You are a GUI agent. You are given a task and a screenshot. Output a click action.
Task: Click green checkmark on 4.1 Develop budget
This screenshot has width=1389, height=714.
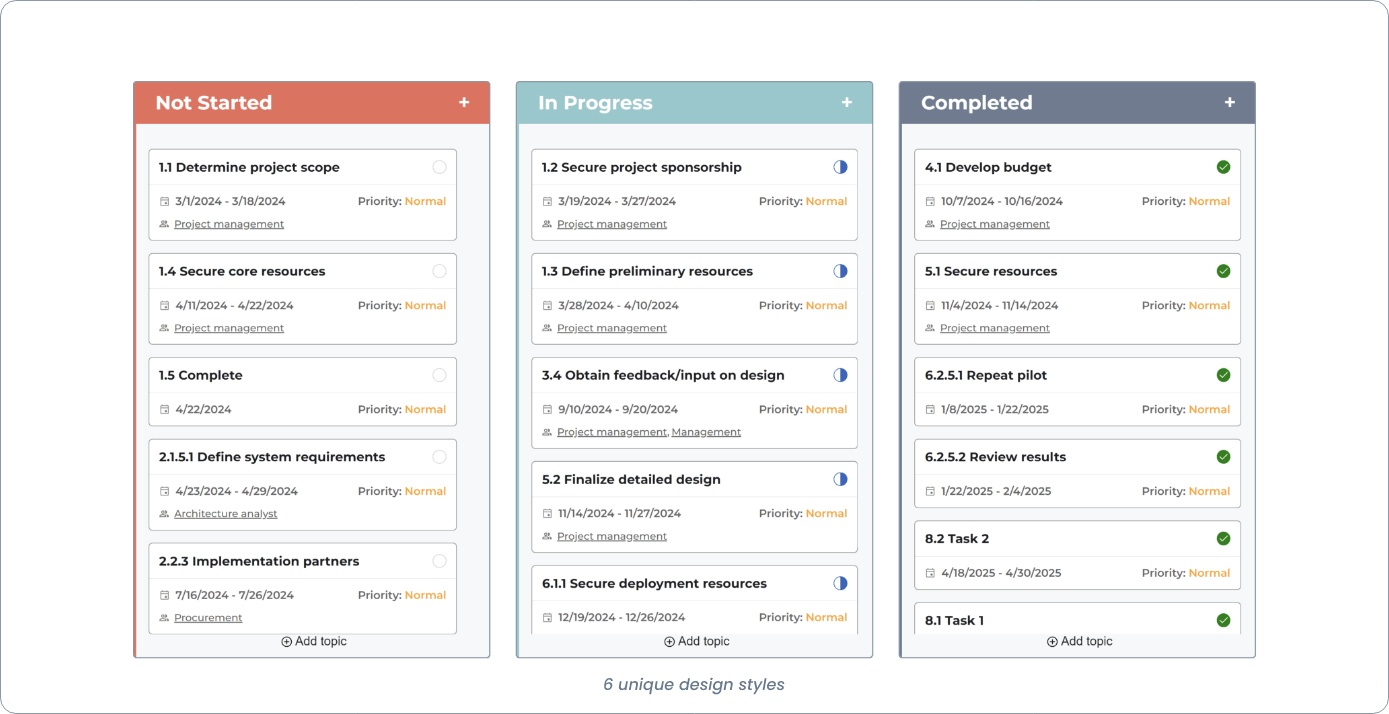pyautogui.click(x=1223, y=167)
